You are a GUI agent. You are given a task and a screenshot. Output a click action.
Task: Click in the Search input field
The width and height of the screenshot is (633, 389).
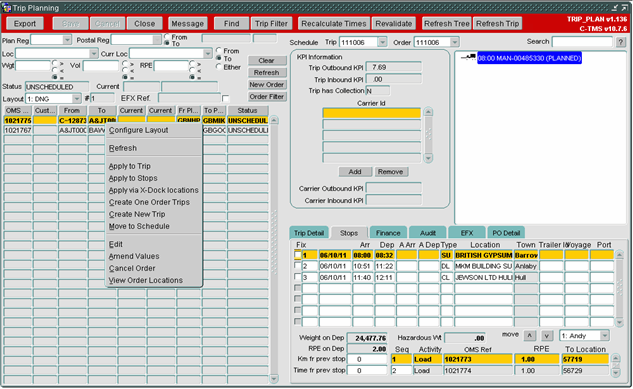pyautogui.click(x=582, y=42)
